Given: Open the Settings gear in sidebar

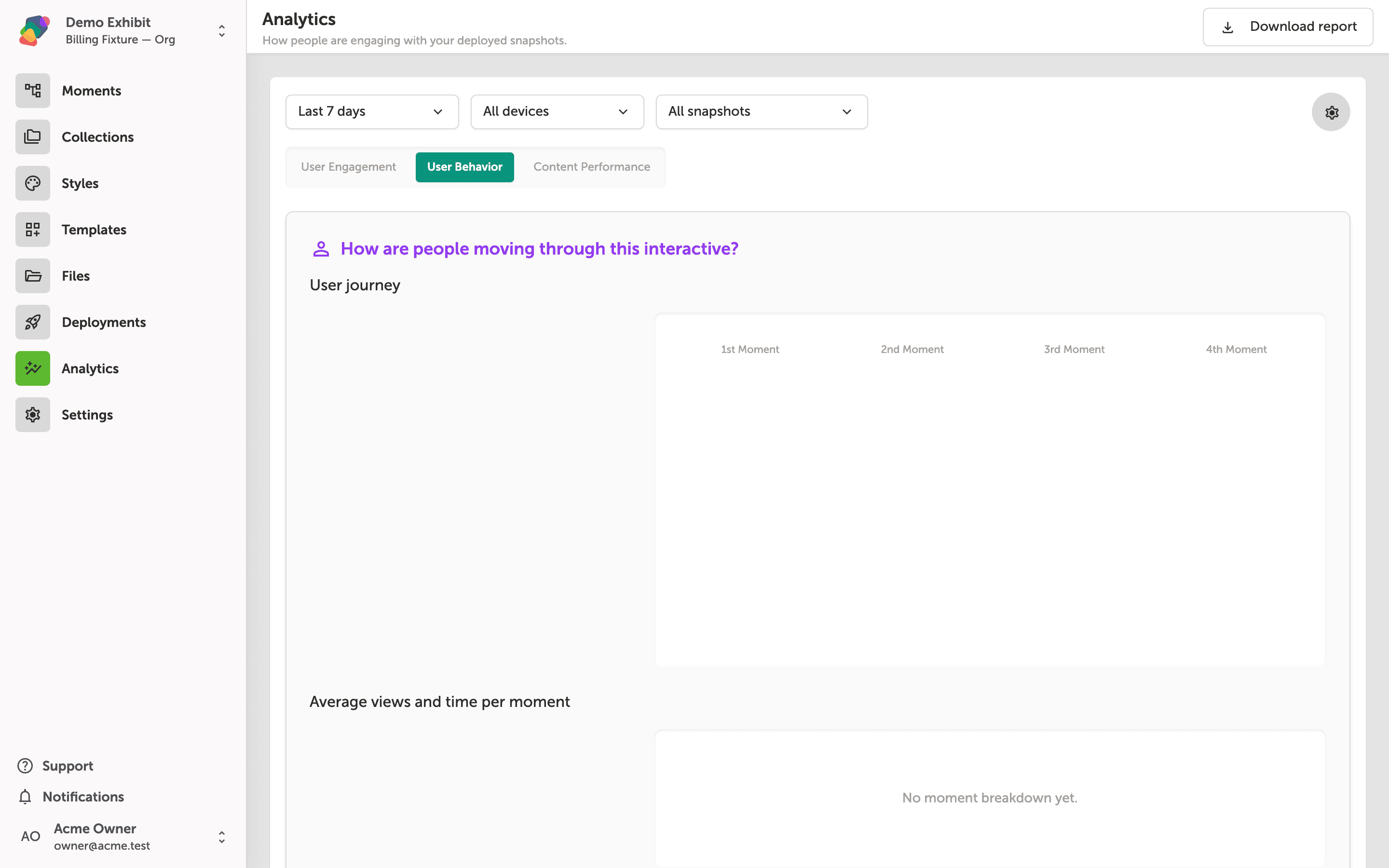Looking at the screenshot, I should 33,415.
